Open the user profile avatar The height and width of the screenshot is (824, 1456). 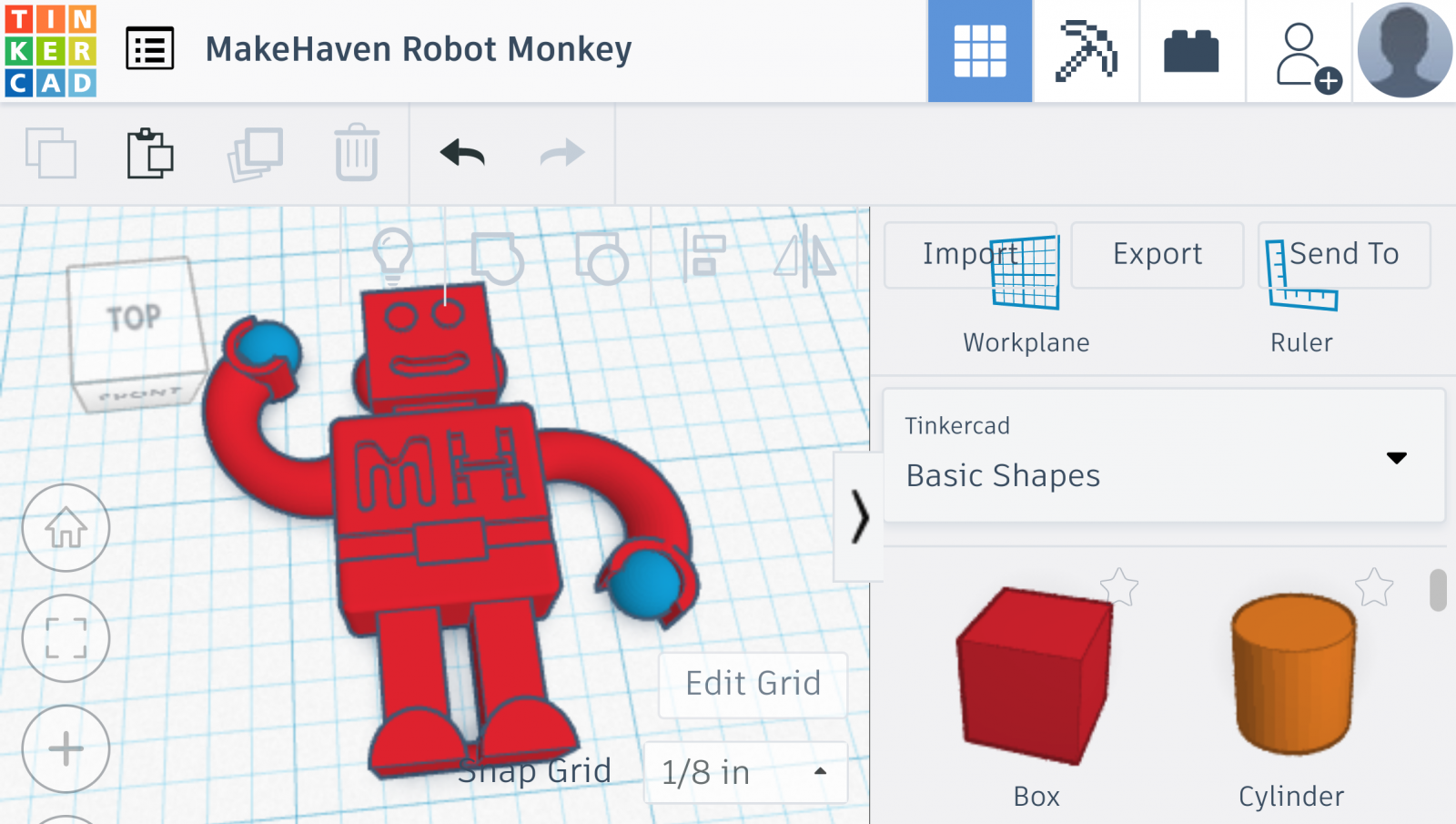tap(1404, 51)
